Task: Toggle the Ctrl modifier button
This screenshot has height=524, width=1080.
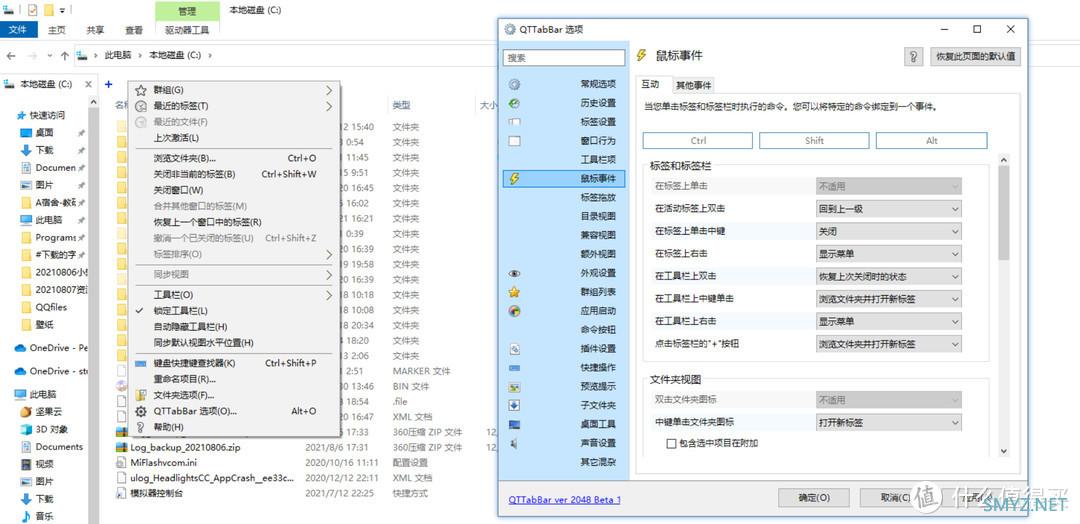Action: pos(698,140)
